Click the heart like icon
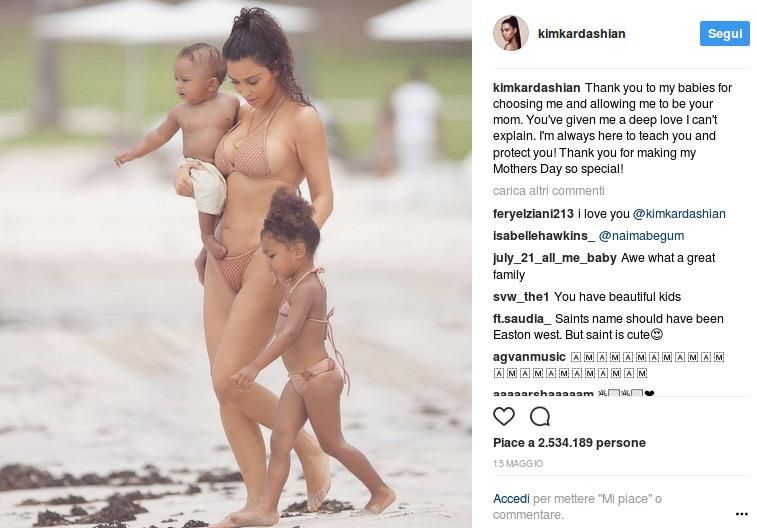 504,416
